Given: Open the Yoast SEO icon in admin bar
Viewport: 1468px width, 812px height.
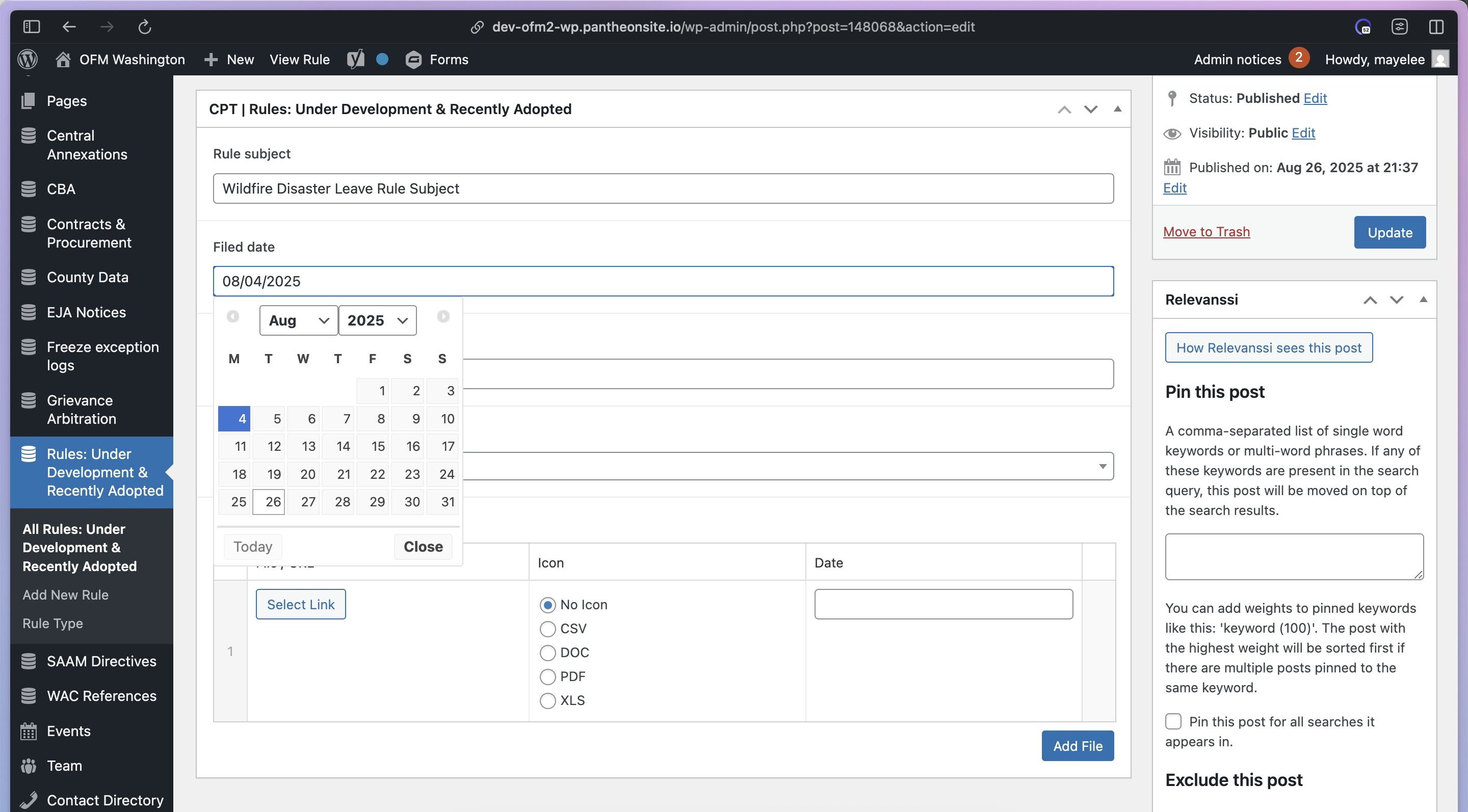Looking at the screenshot, I should pos(356,59).
